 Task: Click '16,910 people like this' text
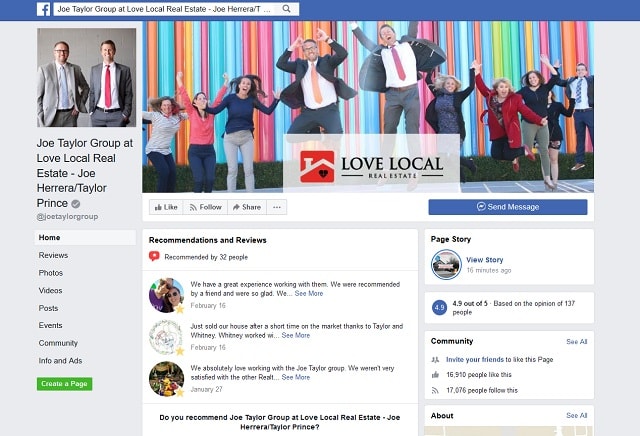[479, 375]
